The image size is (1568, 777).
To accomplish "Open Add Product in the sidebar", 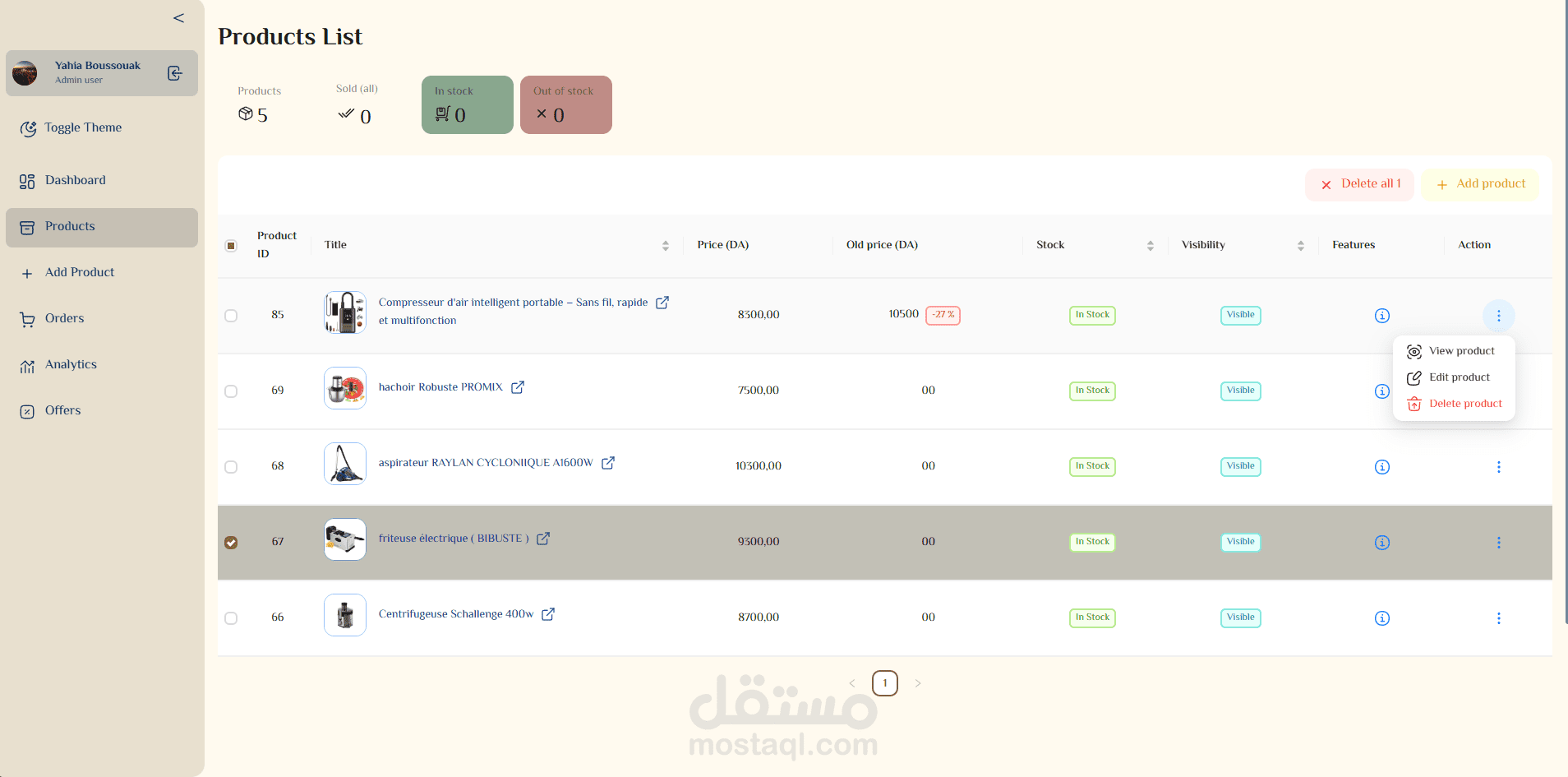I will (x=102, y=272).
